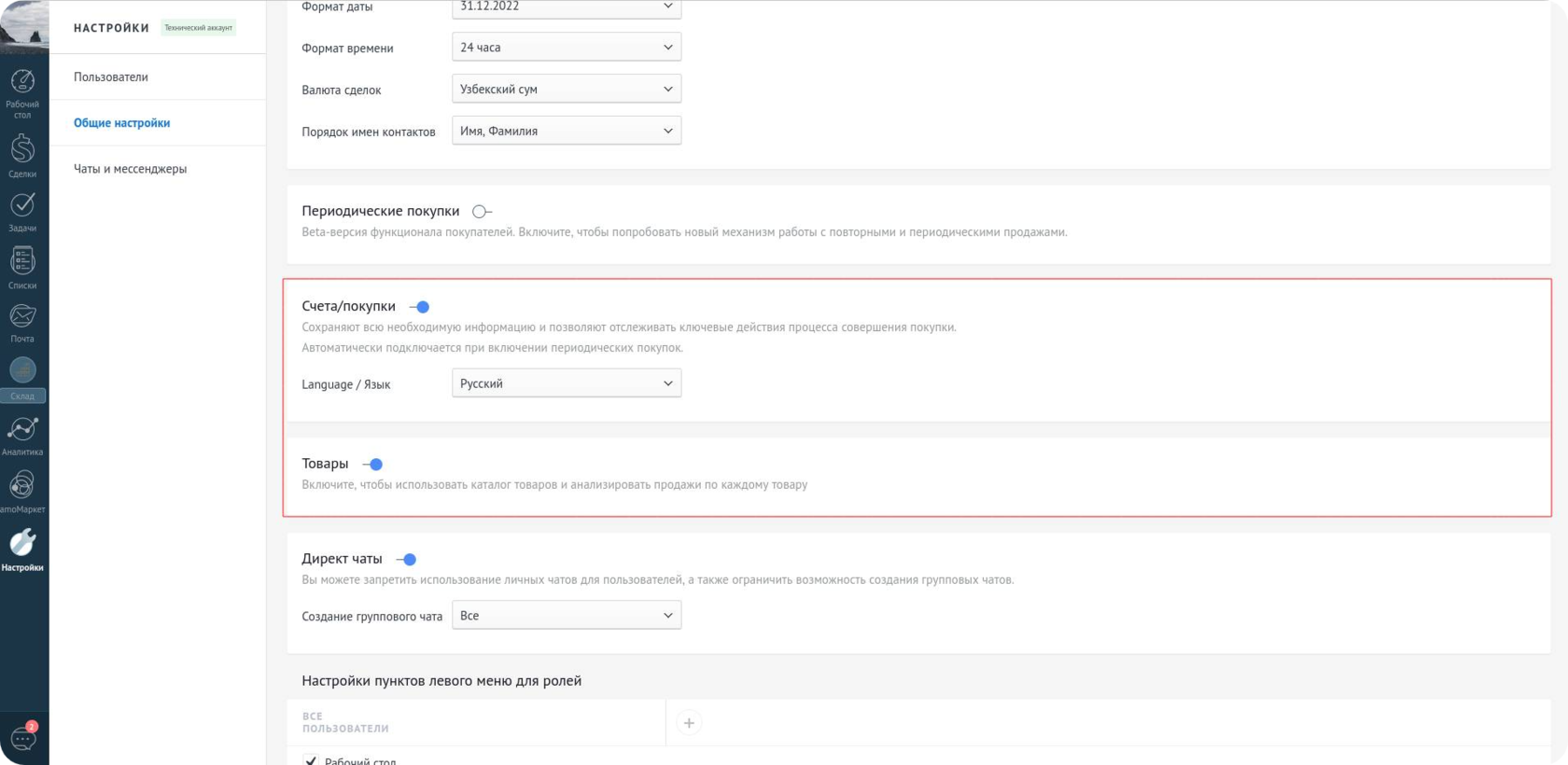Screen dimensions: 1568x765
Task: Open the amoМаркет marketplace icon
Action: [22, 489]
